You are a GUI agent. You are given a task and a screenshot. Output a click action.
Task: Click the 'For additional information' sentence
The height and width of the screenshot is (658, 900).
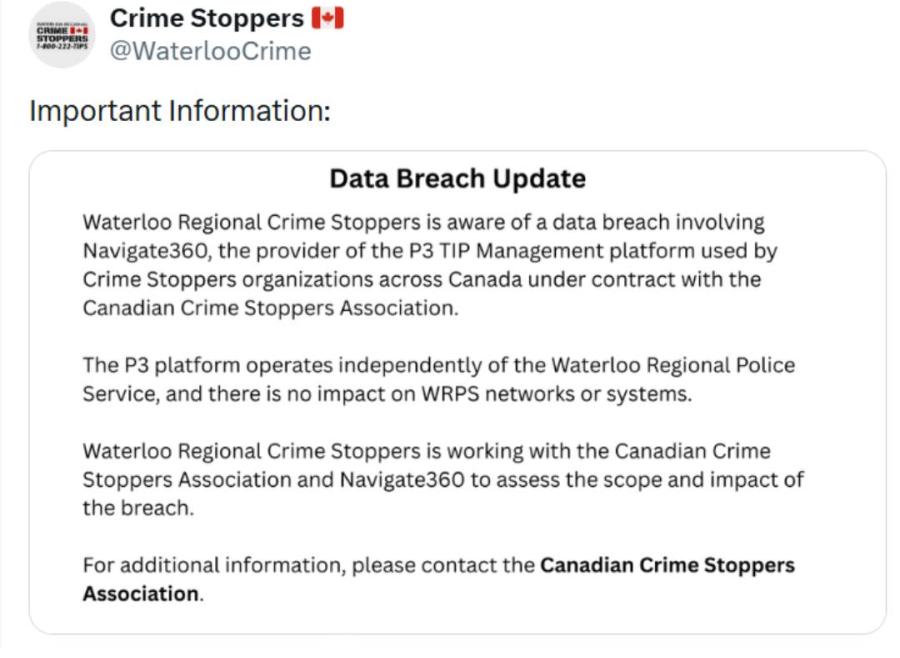pos(439,579)
